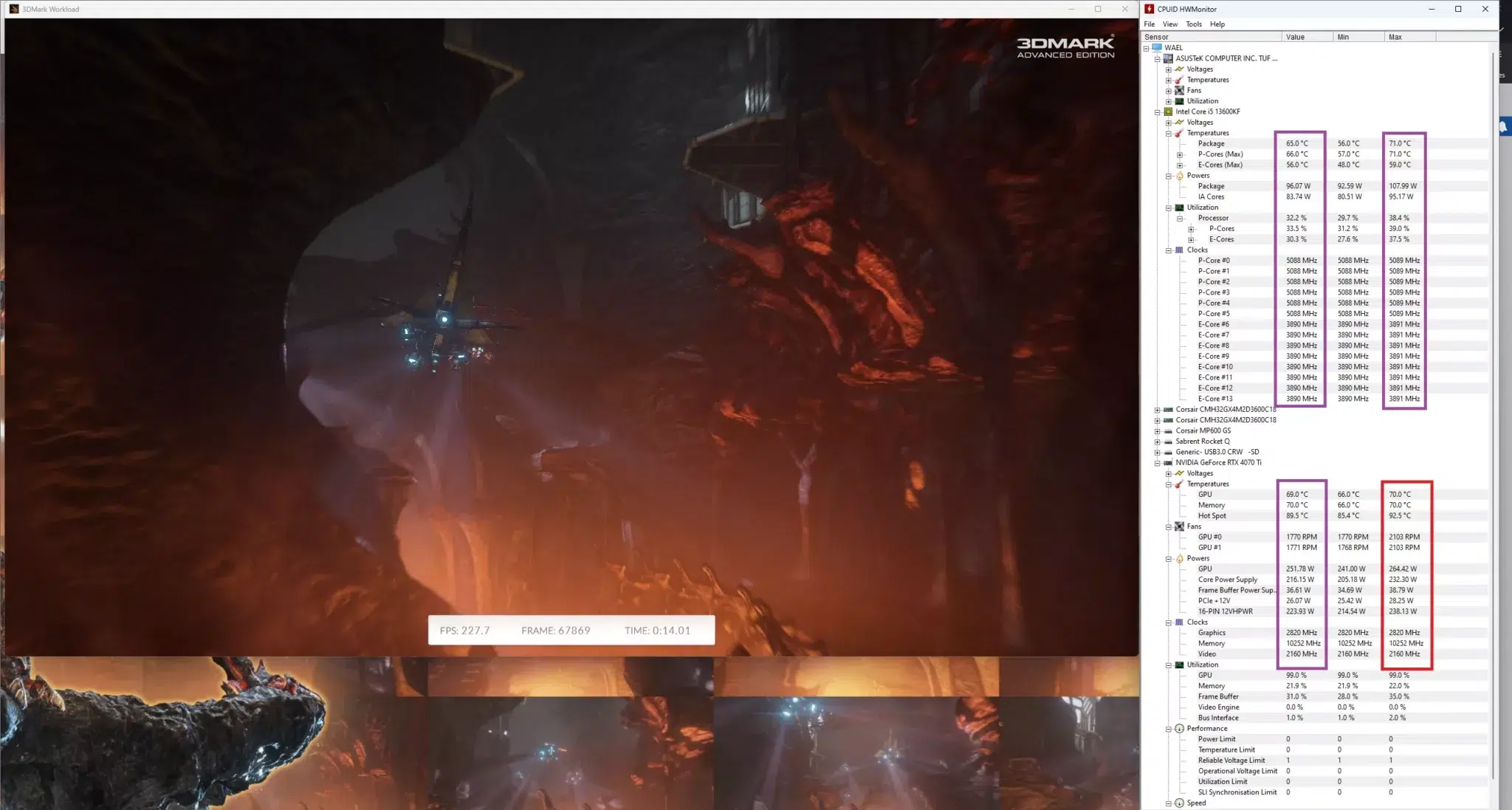Viewport: 1512px width, 810px height.
Task: Collapse the Performance section
Action: [x=1168, y=729]
